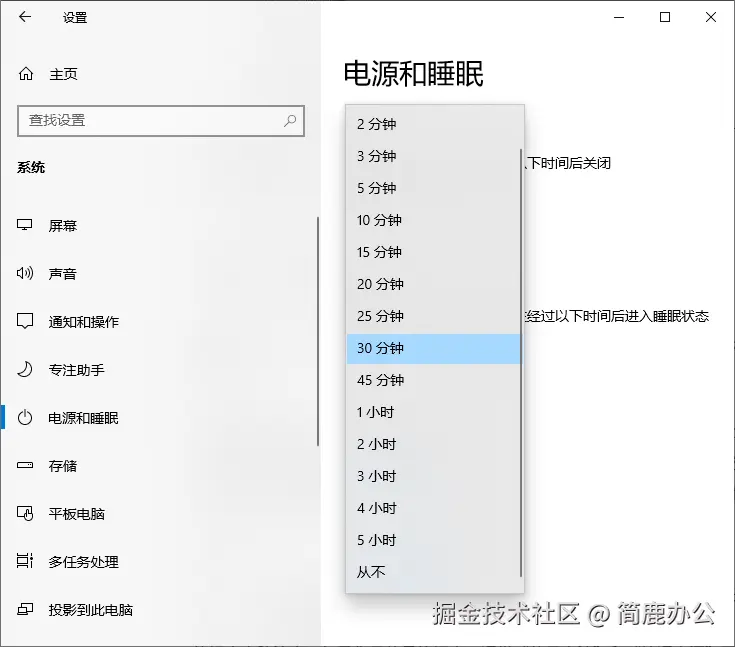This screenshot has height=647, width=735.
Task: Click the 通知和操作 message icon
Action: [x=25, y=321]
